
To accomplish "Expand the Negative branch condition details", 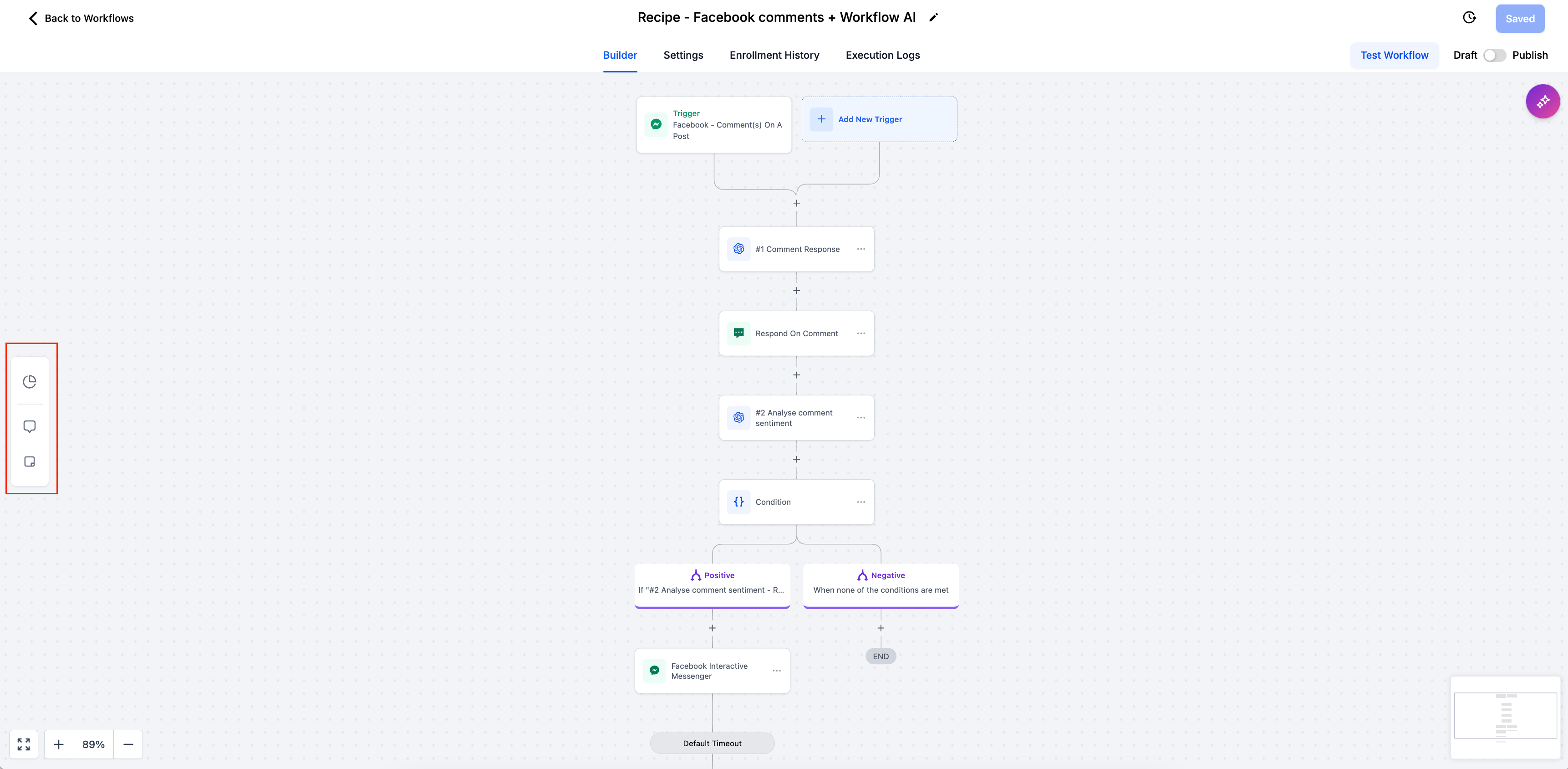I will point(880,582).
